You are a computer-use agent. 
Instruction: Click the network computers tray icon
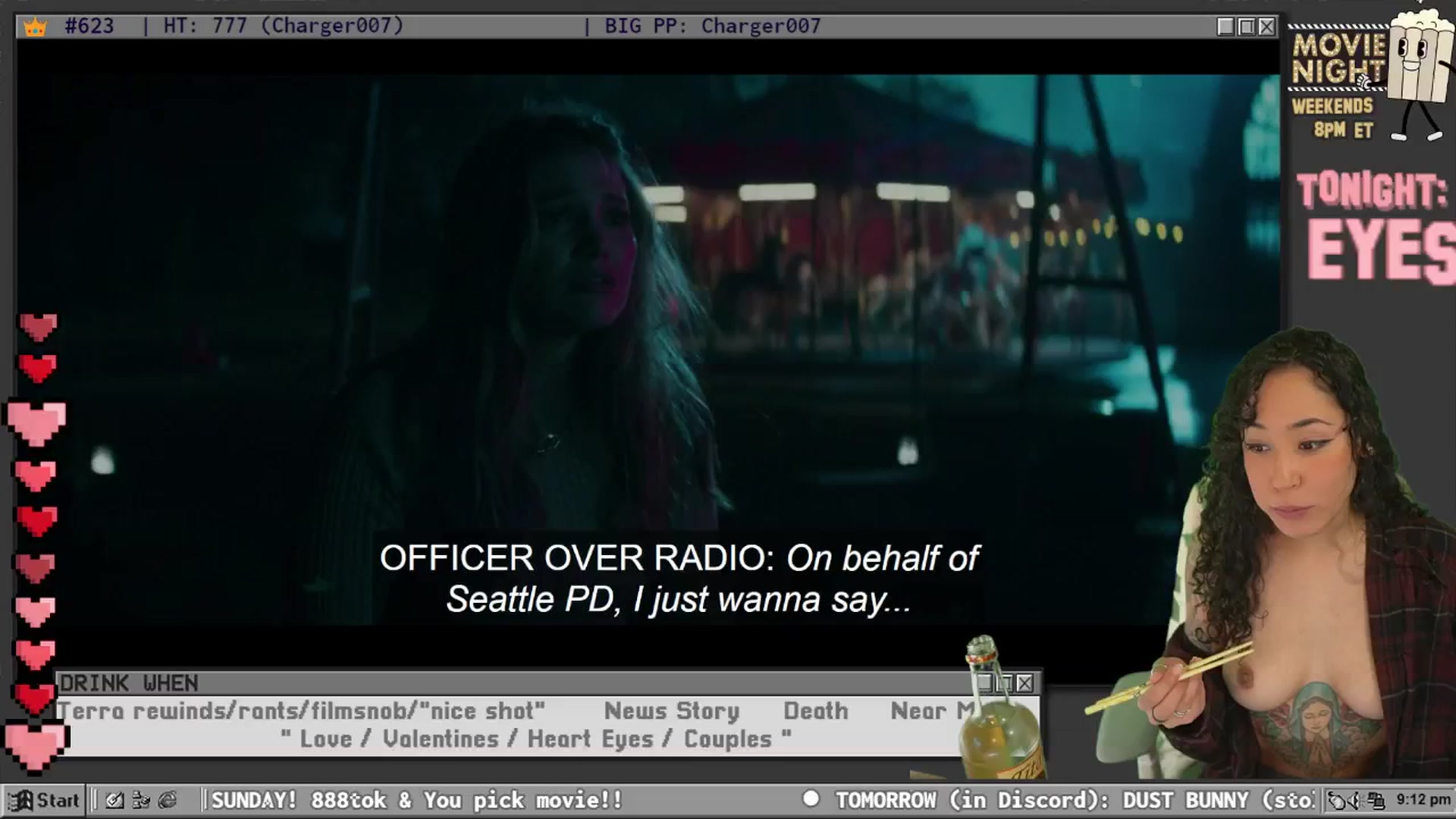click(1376, 800)
